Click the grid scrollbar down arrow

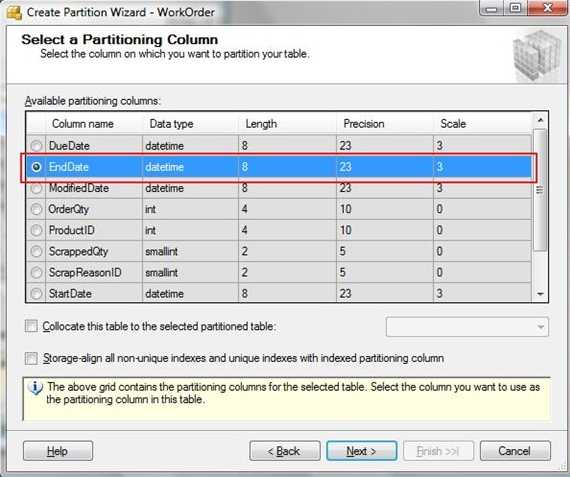coord(540,294)
